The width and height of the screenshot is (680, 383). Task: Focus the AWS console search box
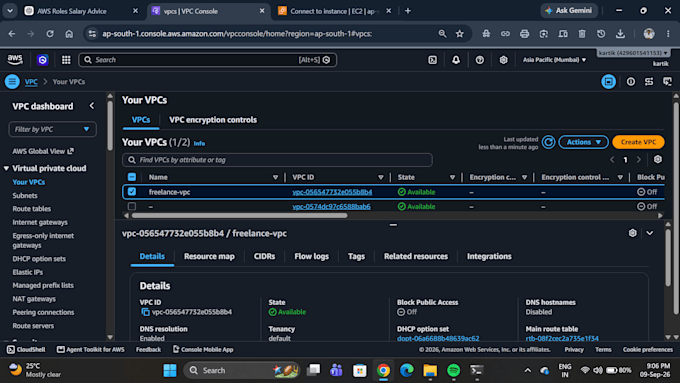pos(207,60)
